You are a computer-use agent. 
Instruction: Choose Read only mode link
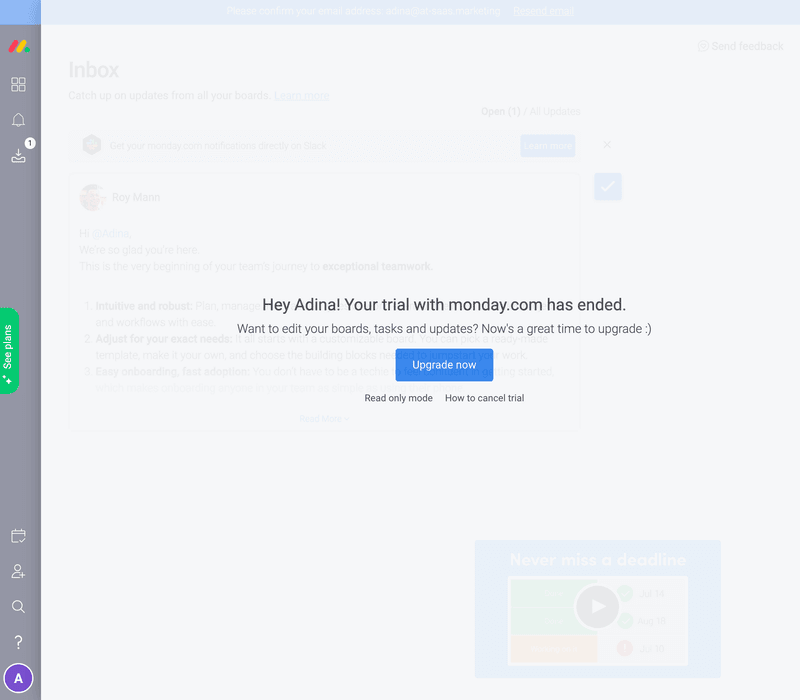398,398
